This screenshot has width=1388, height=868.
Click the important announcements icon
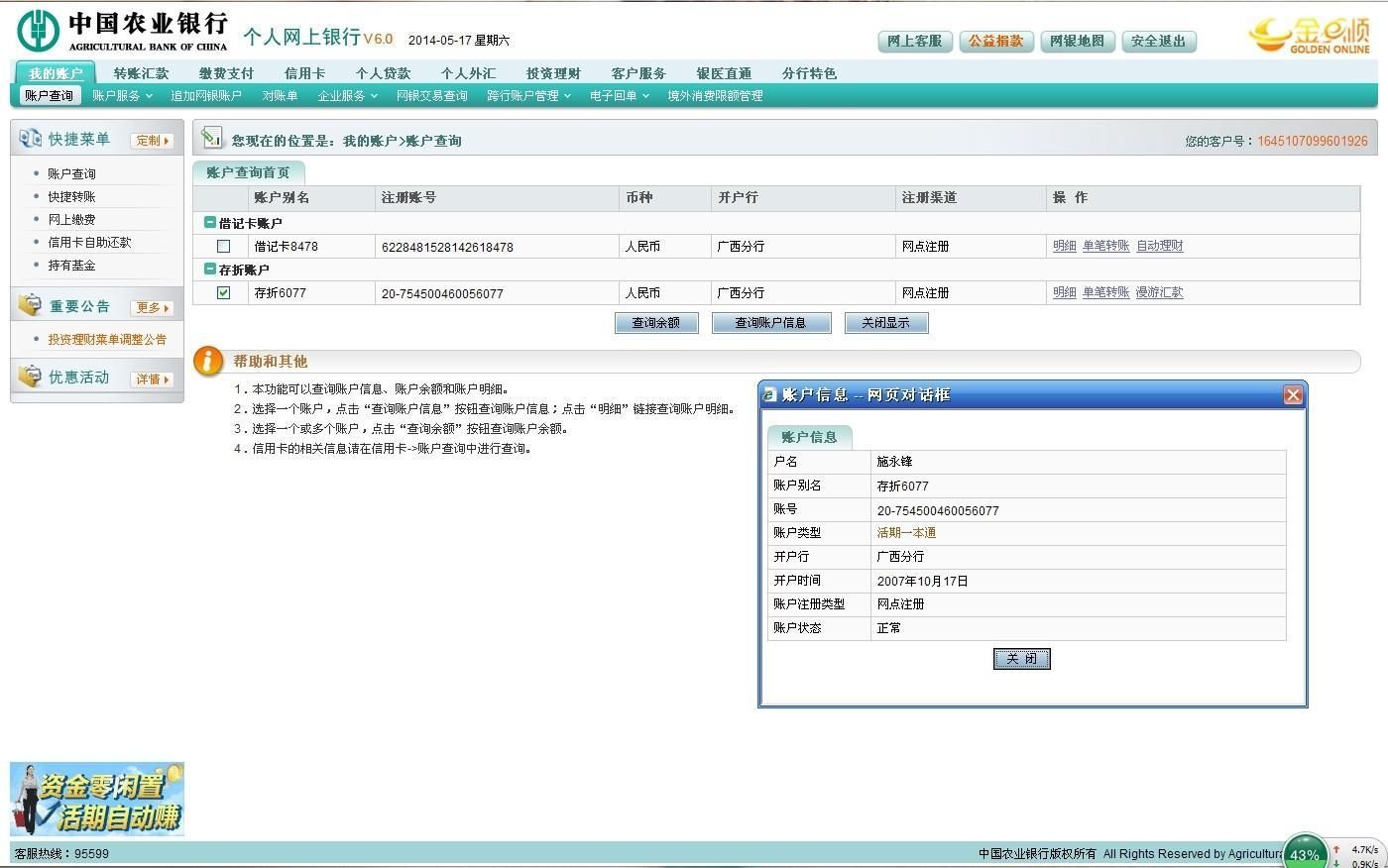pyautogui.click(x=30, y=305)
